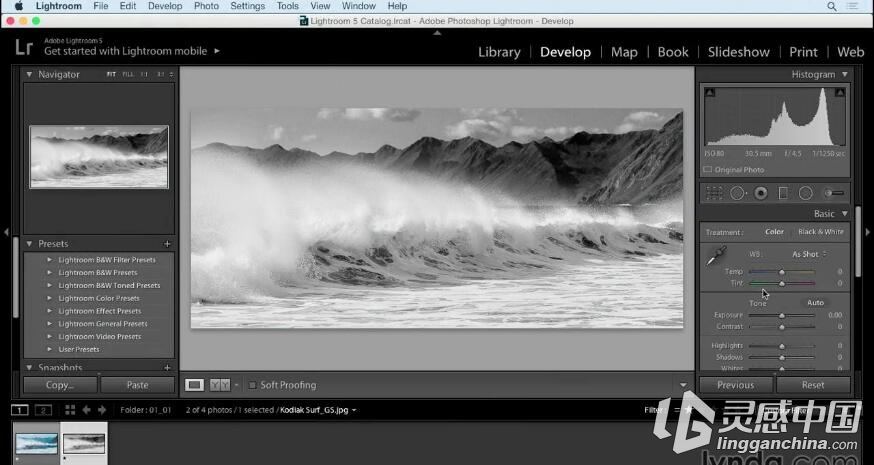Select the Graduated Filter tool icon

(x=783, y=193)
